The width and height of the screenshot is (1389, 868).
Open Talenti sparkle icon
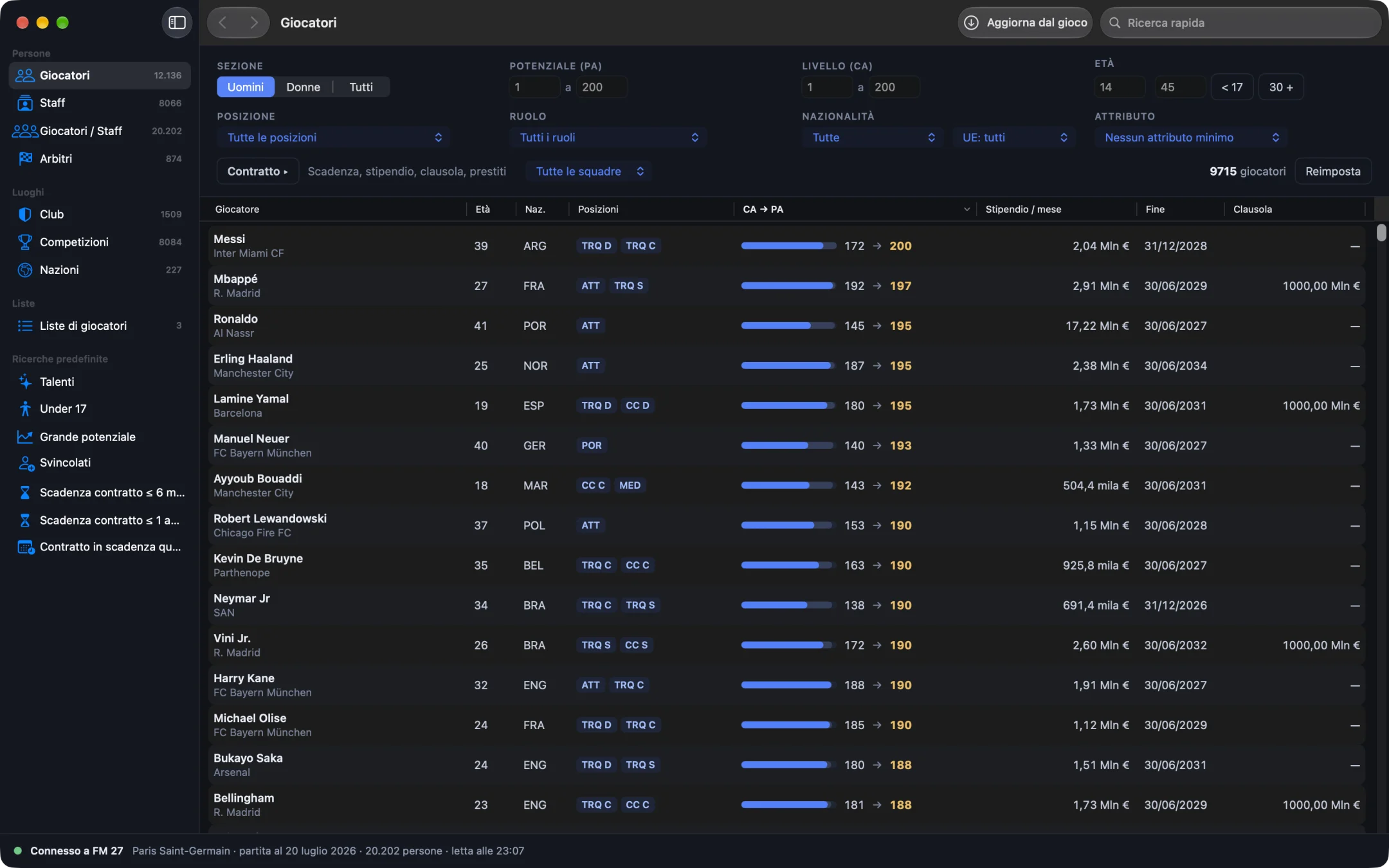(25, 381)
